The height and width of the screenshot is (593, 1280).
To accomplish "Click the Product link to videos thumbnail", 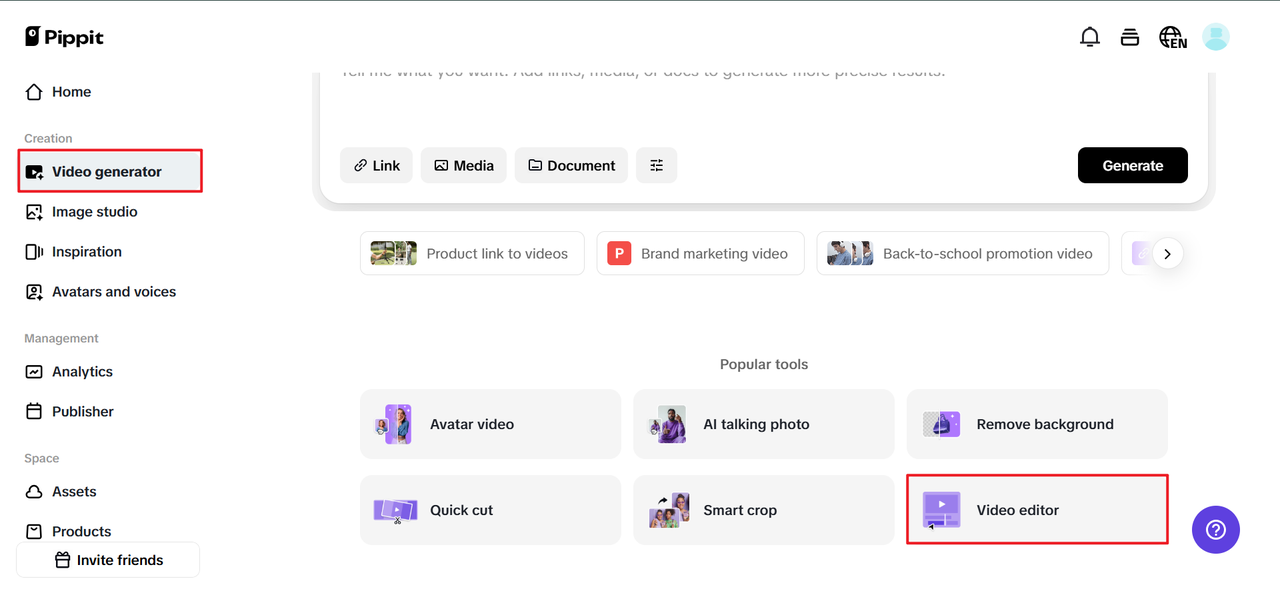I will point(394,254).
